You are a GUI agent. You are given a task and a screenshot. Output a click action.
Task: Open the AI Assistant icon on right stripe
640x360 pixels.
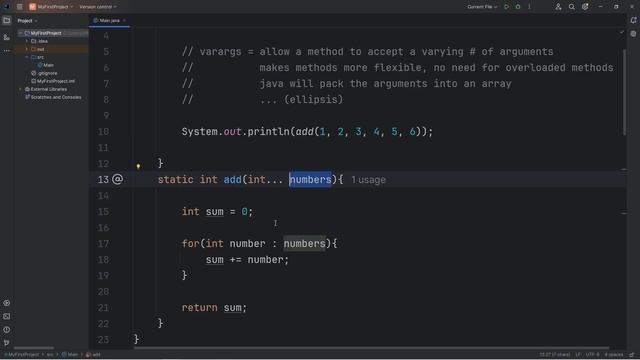click(633, 34)
